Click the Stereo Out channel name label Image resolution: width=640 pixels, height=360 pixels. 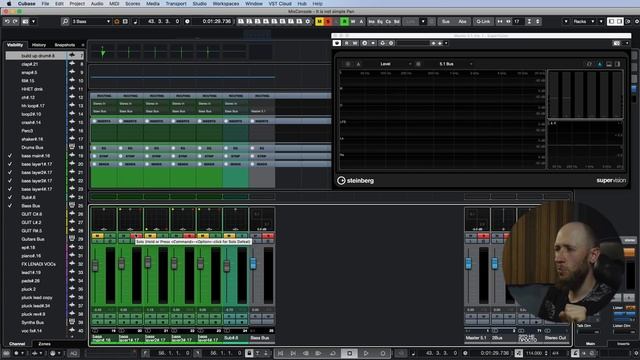click(555, 338)
